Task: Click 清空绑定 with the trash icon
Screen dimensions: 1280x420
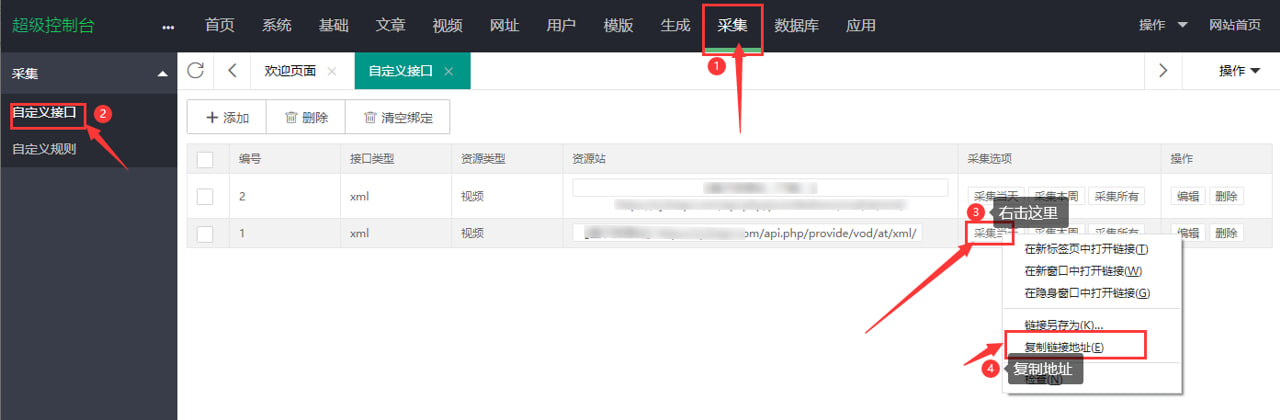Action: click(x=398, y=117)
